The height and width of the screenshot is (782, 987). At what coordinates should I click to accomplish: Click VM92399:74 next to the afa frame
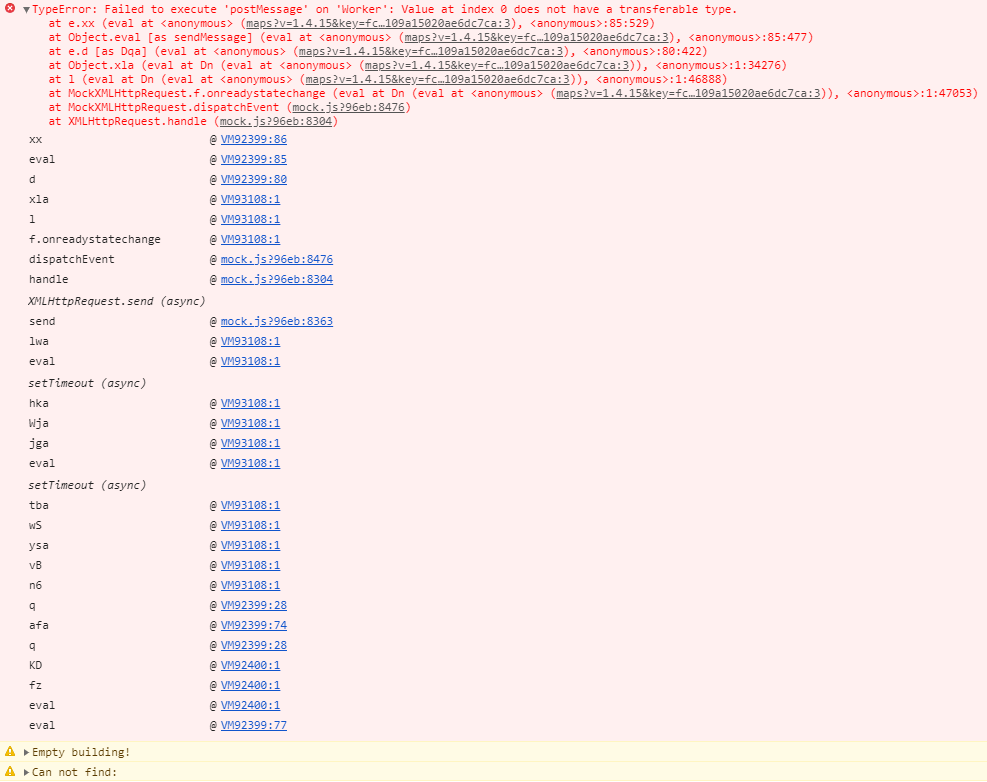(248, 624)
